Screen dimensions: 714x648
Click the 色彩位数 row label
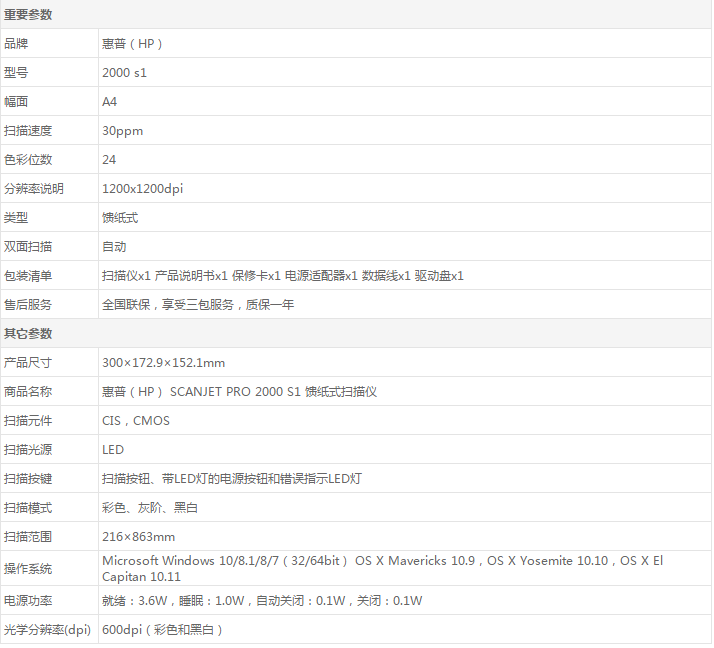tap(28, 160)
